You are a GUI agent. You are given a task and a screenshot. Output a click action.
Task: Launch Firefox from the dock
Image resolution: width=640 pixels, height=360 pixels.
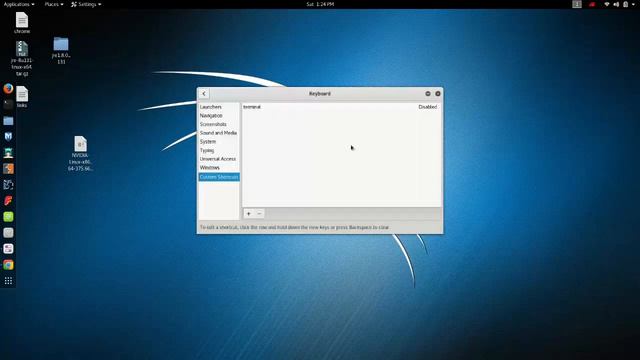pyautogui.click(x=8, y=89)
